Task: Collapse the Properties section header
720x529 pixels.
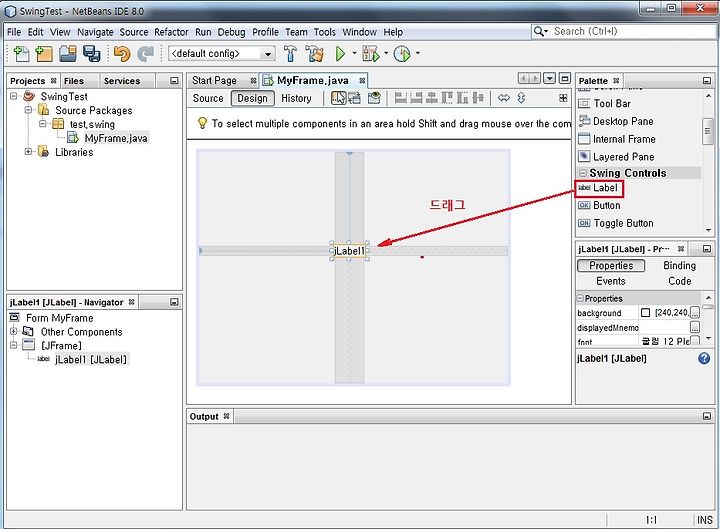Action: coord(580,298)
